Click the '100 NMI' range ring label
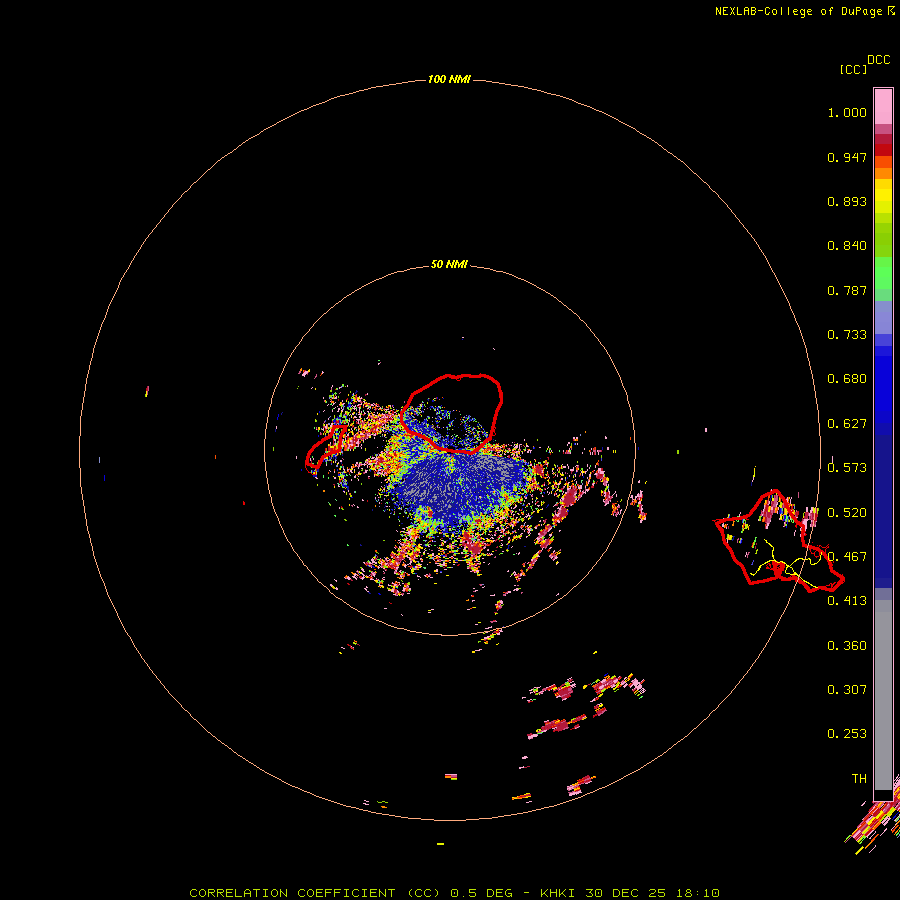Screen dimensions: 900x900 point(449,79)
